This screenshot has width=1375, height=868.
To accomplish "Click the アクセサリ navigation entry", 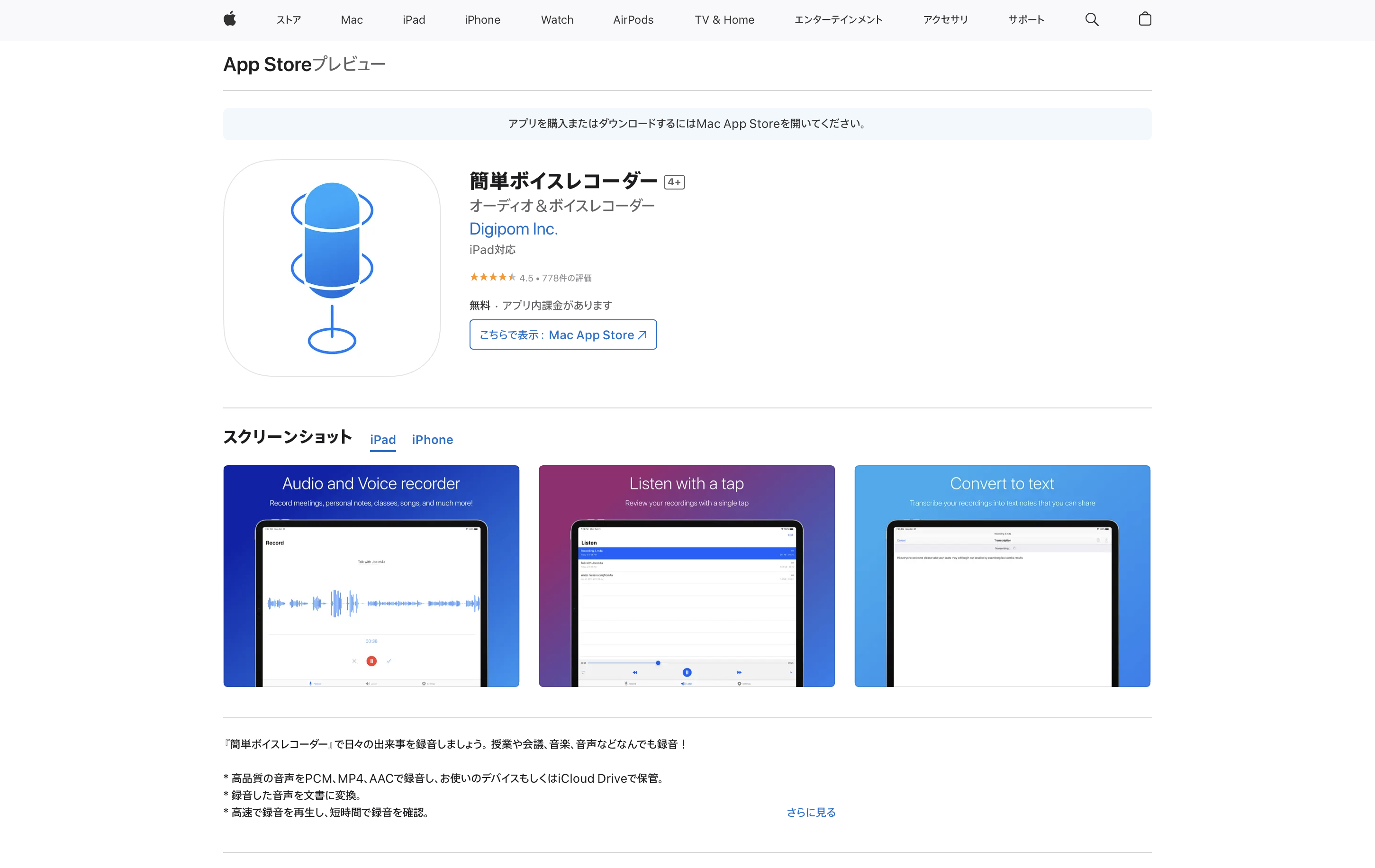I will [x=945, y=19].
